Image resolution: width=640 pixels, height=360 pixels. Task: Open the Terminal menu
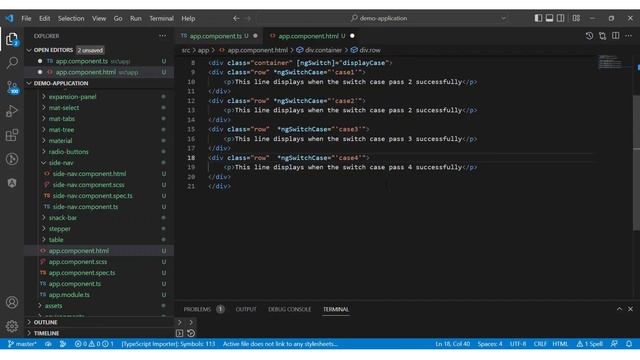[161, 18]
